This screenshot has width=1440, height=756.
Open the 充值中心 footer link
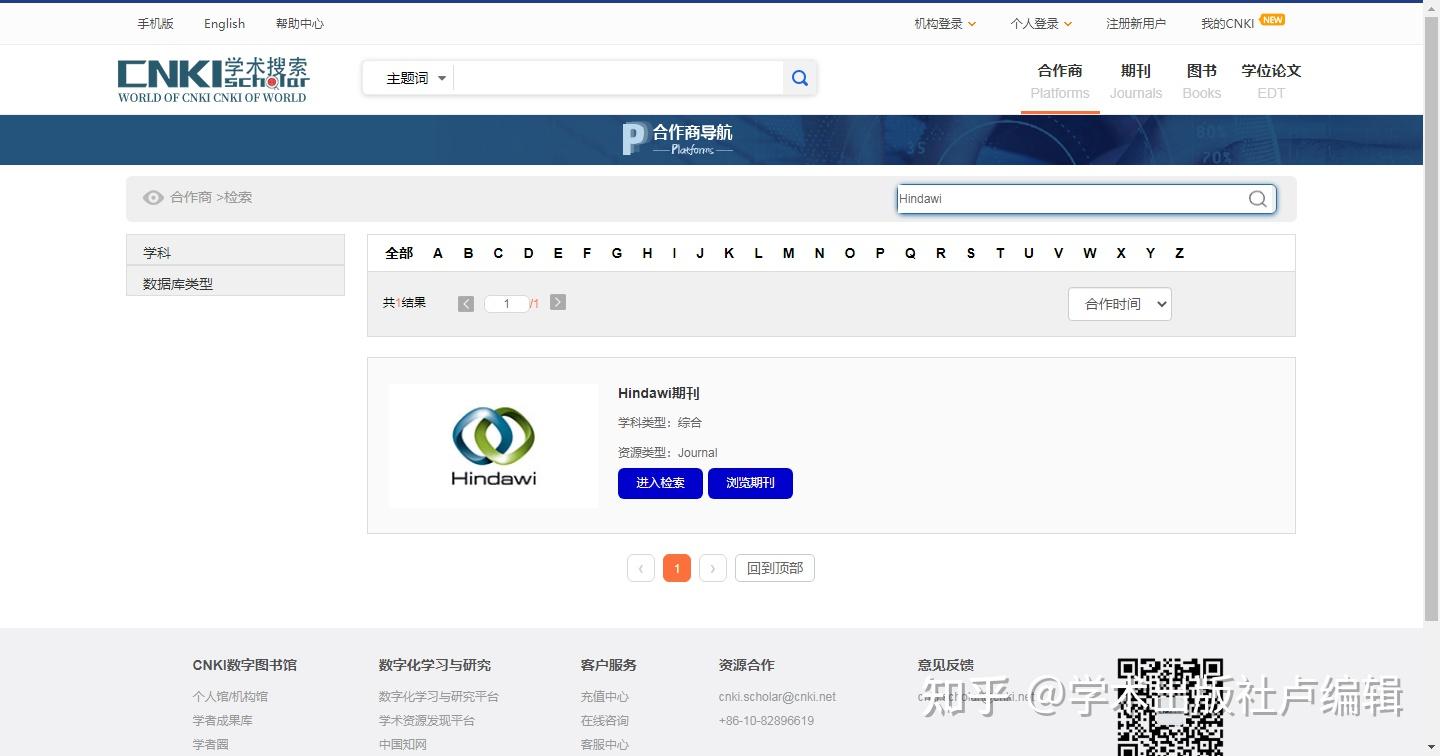click(605, 696)
